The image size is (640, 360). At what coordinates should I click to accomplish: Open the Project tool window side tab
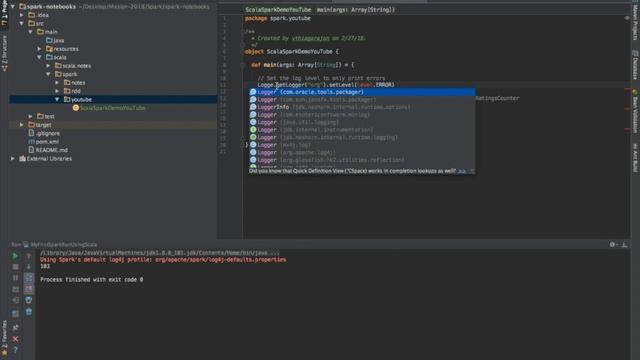4,13
